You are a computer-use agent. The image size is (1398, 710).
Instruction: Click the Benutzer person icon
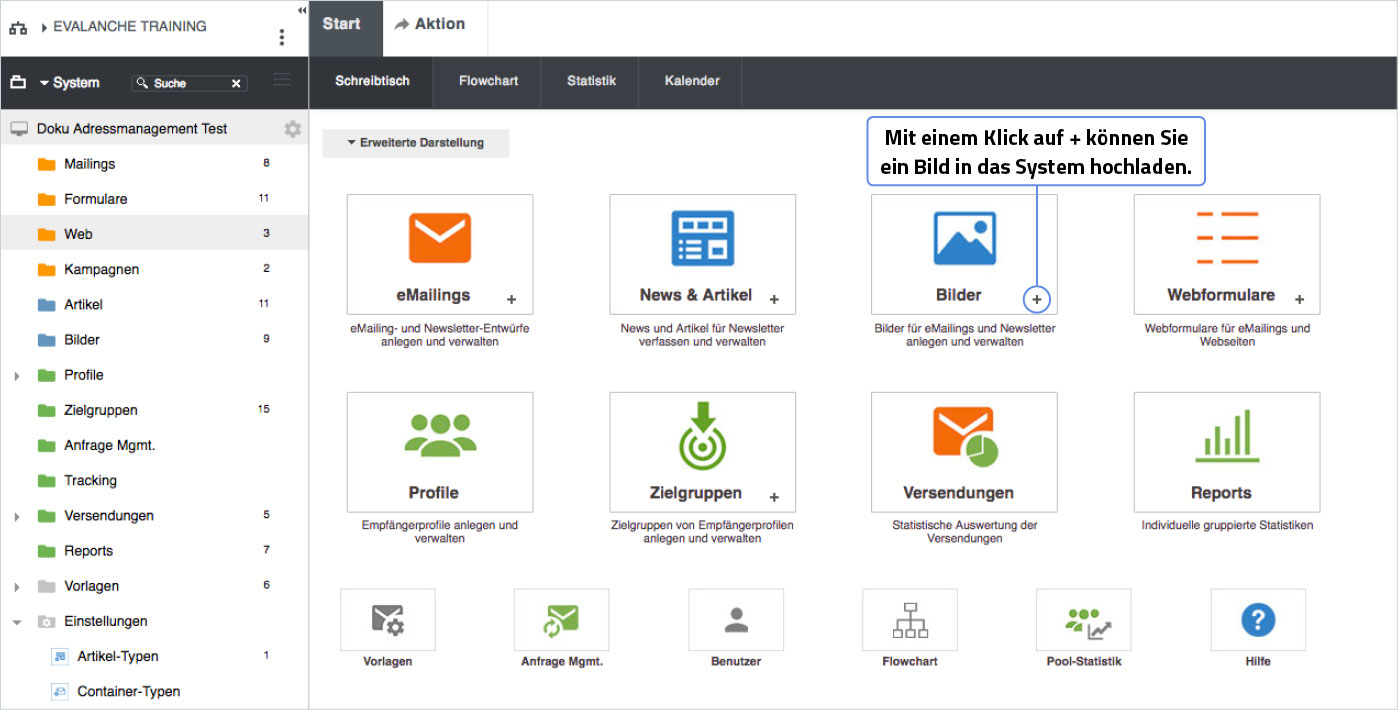(736, 620)
